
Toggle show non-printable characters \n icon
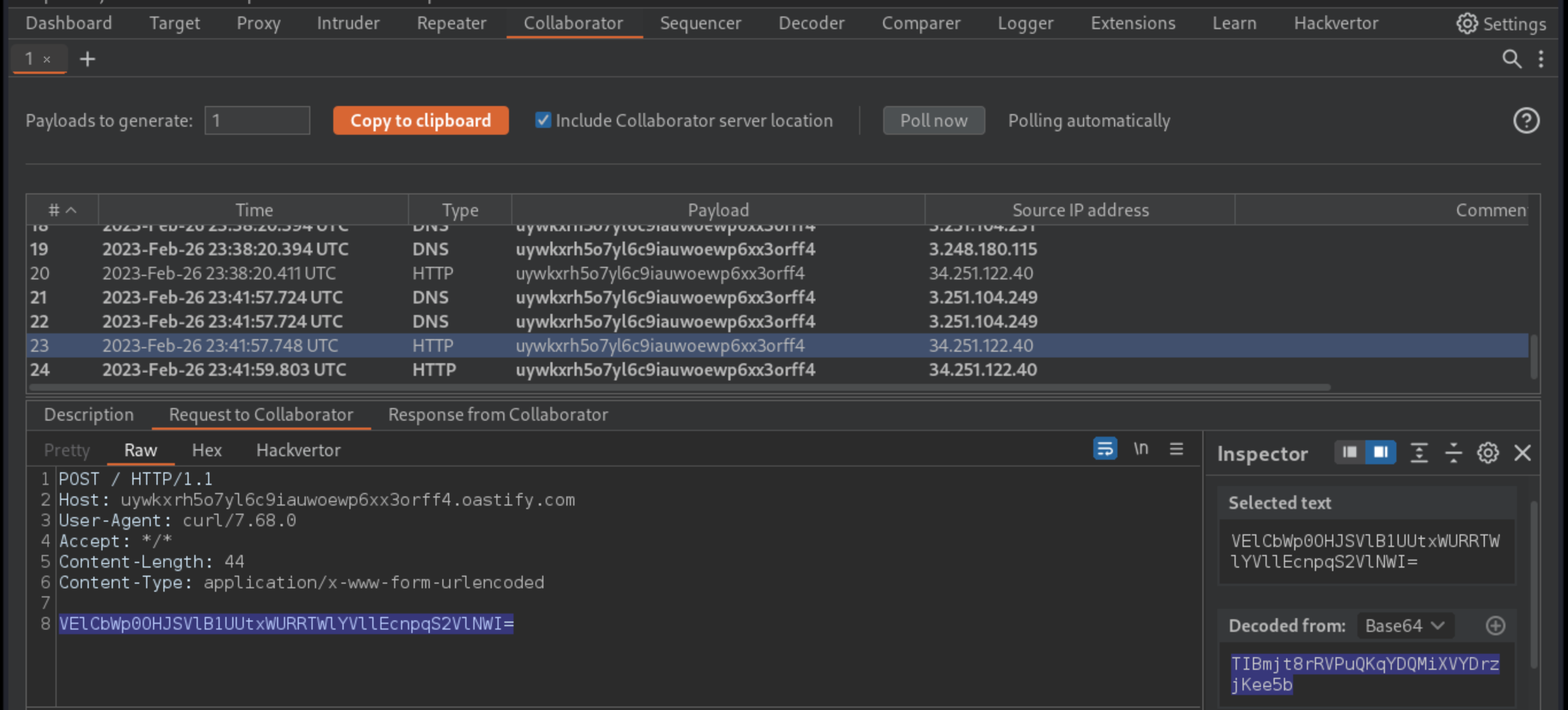click(1141, 449)
